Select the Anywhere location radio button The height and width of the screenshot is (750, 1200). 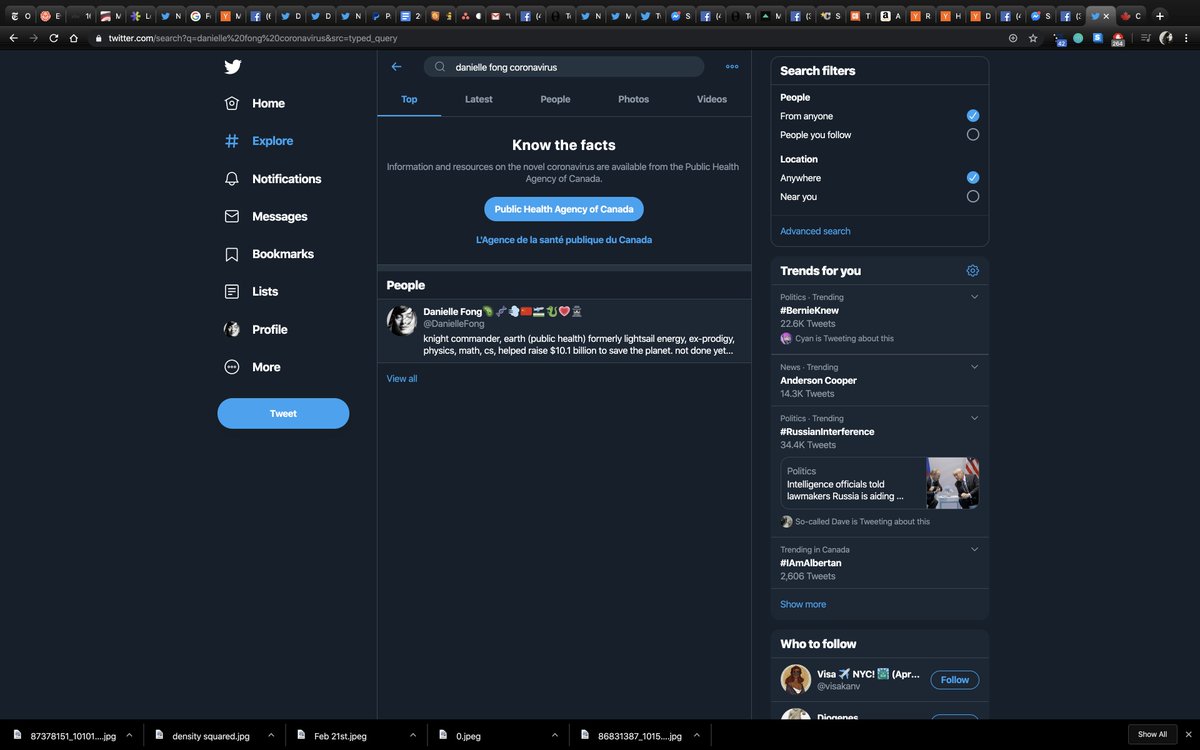coord(973,177)
